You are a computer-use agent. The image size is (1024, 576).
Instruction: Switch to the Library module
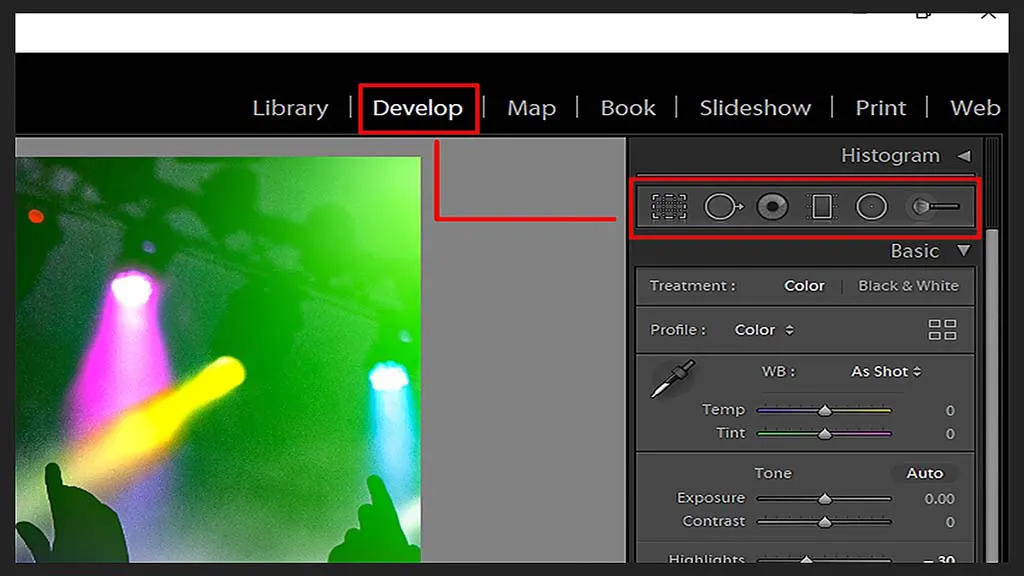pos(290,108)
